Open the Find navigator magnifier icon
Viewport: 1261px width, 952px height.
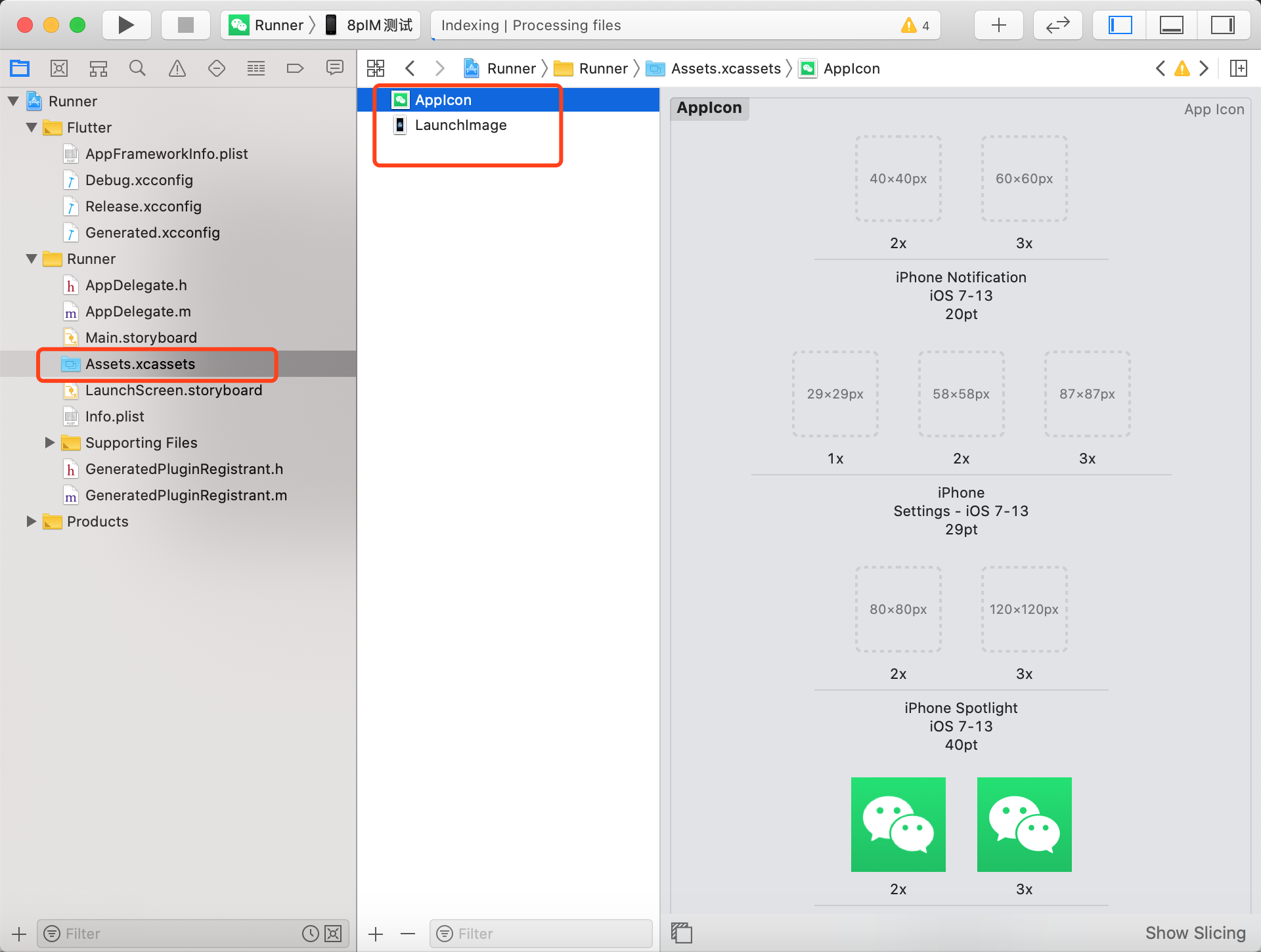(137, 68)
